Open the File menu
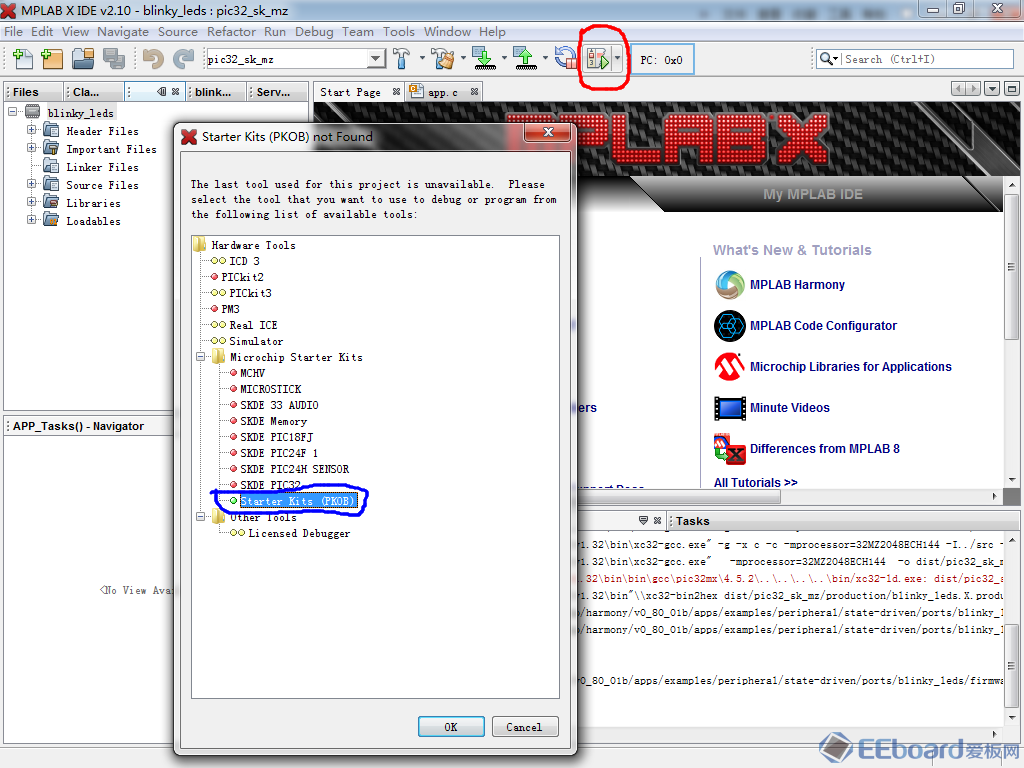This screenshot has height=768, width=1024. tap(13, 31)
